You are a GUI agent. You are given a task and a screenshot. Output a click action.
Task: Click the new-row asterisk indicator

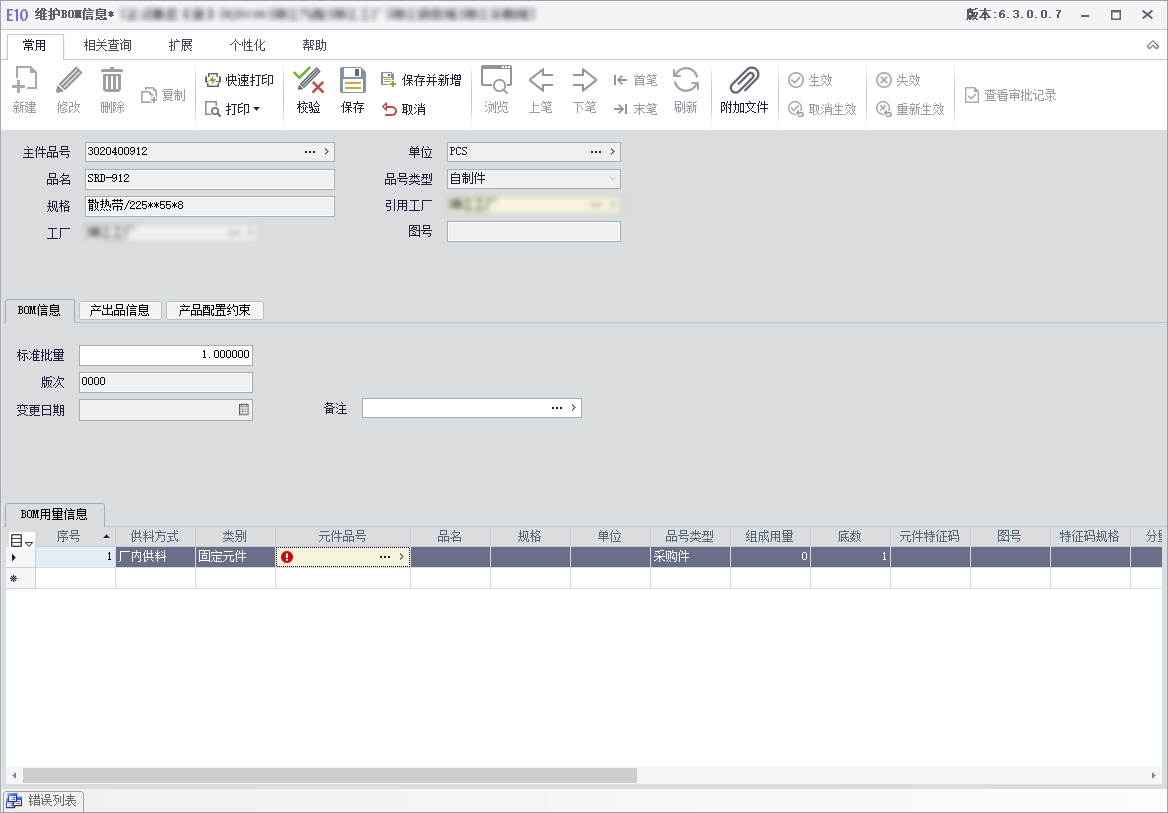point(13,578)
